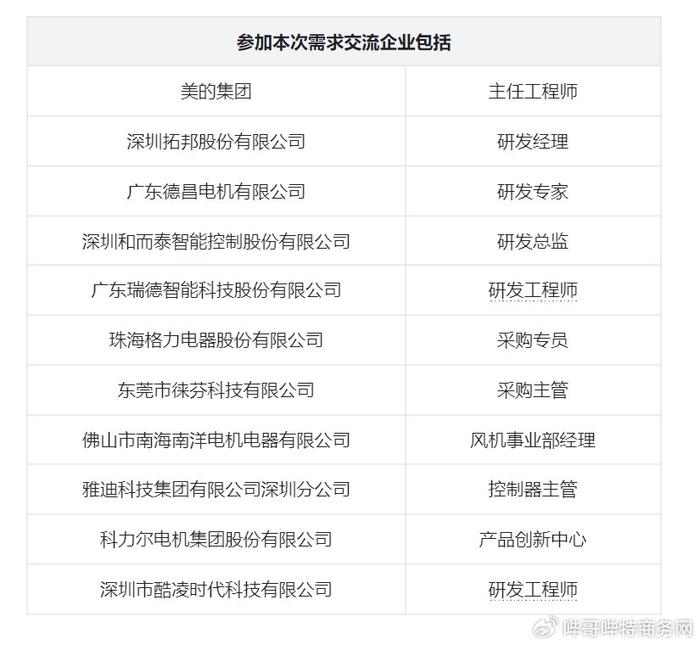The image size is (700, 645).
Task: Click the cell 东莞市徕芬科技有限公司
Action: 216,390
